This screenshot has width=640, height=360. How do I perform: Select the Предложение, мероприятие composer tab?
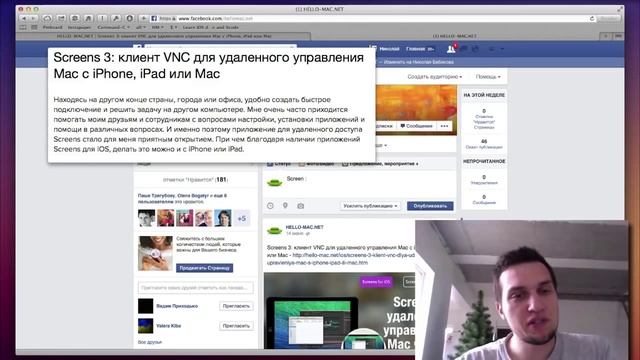click(x=380, y=164)
